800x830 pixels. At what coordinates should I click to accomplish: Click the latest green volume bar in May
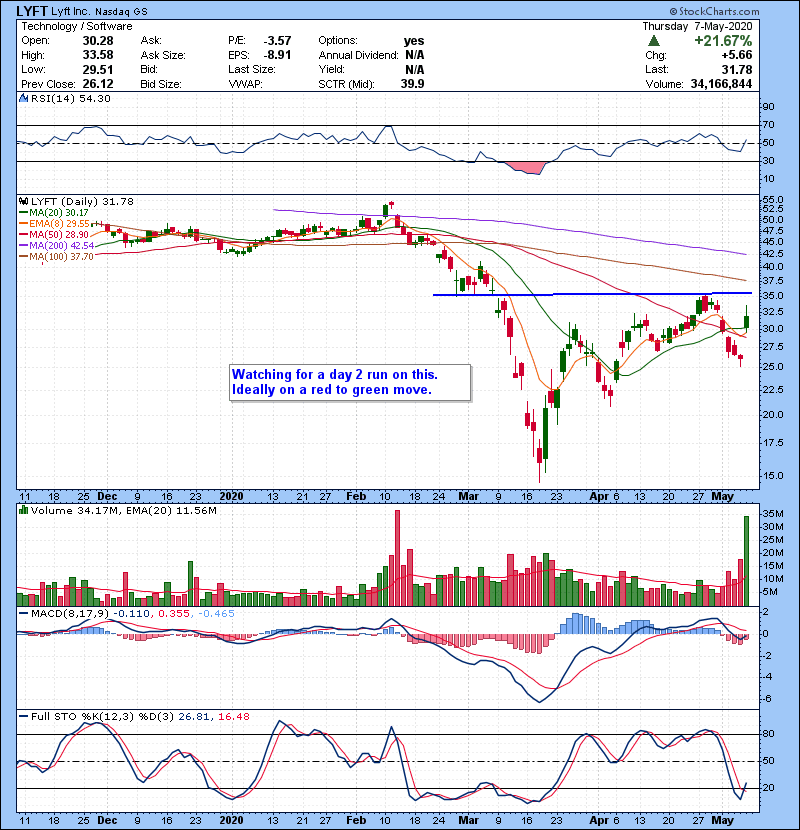(747, 561)
